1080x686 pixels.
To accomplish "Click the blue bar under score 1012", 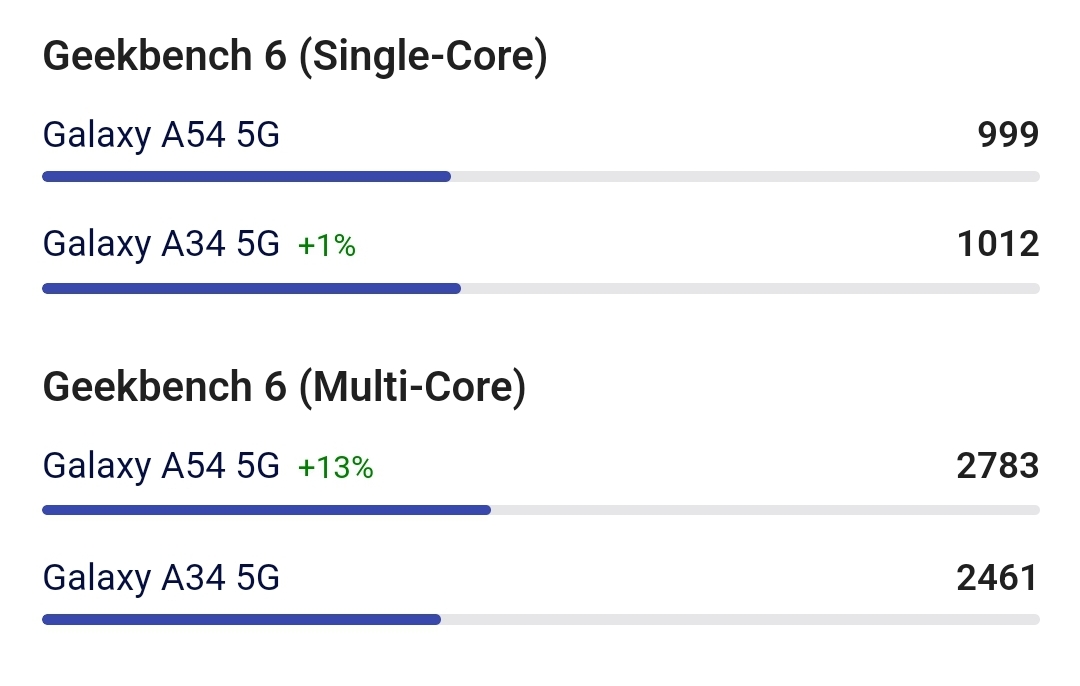I will tap(251, 289).
